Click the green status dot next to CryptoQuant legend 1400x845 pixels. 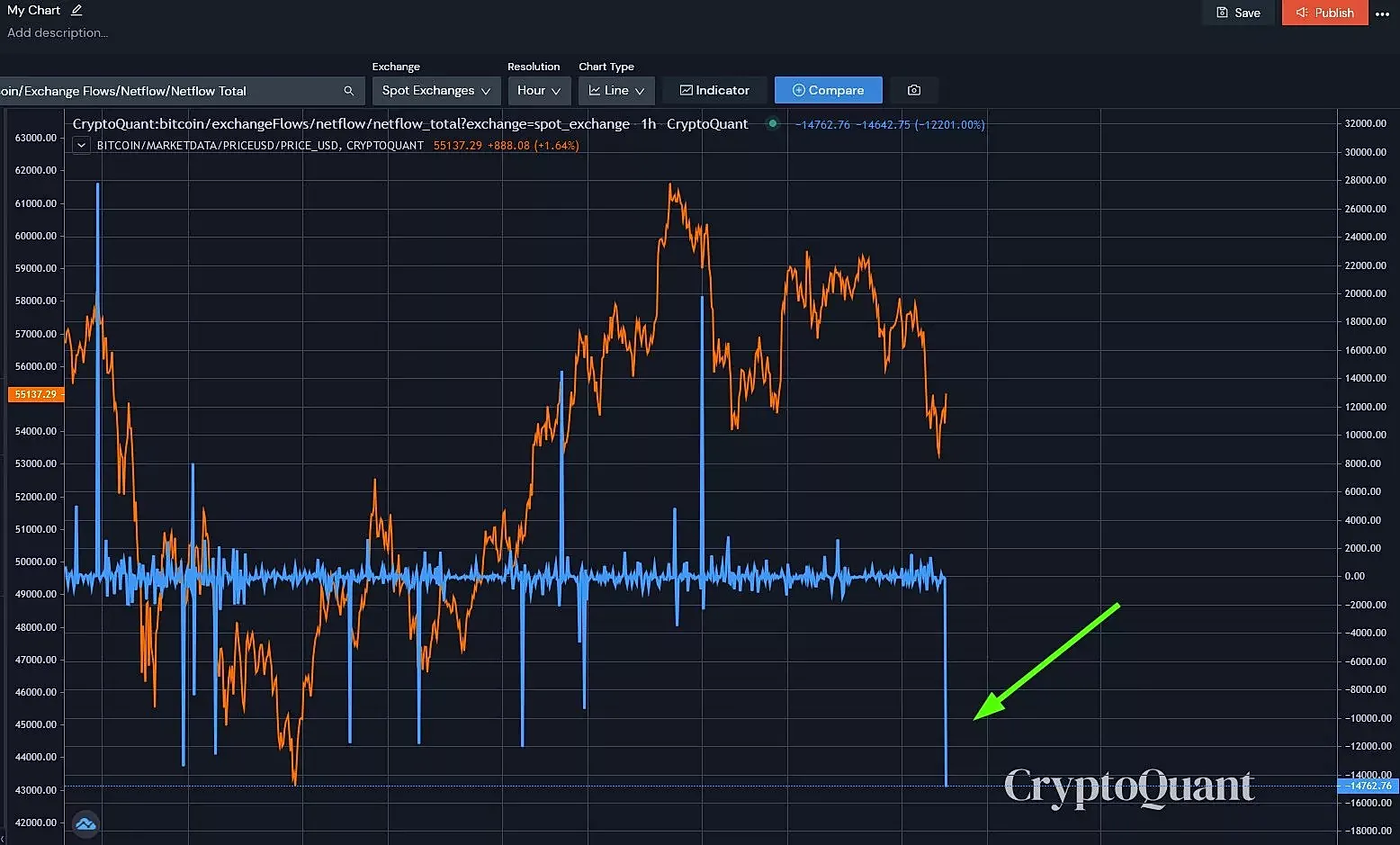(773, 124)
